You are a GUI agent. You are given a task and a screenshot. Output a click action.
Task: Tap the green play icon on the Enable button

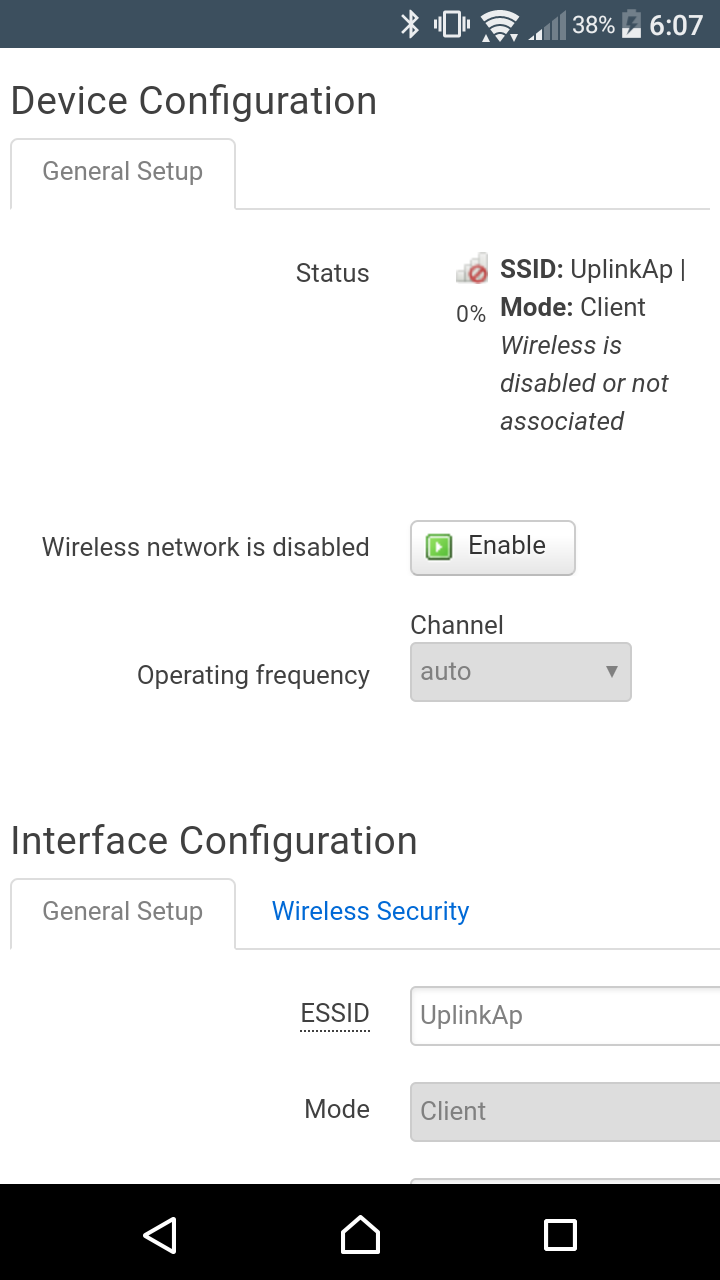(x=439, y=547)
